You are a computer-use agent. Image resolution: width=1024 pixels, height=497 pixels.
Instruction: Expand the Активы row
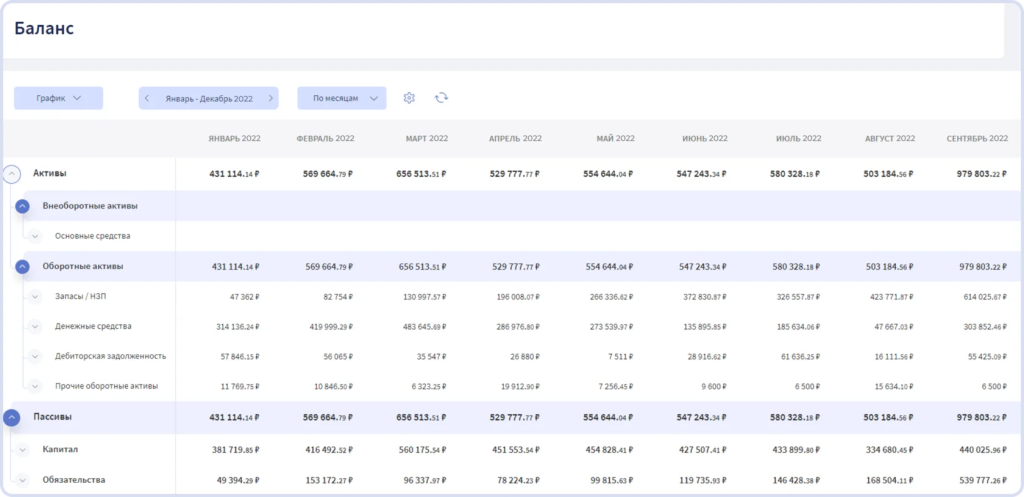[x=12, y=174]
